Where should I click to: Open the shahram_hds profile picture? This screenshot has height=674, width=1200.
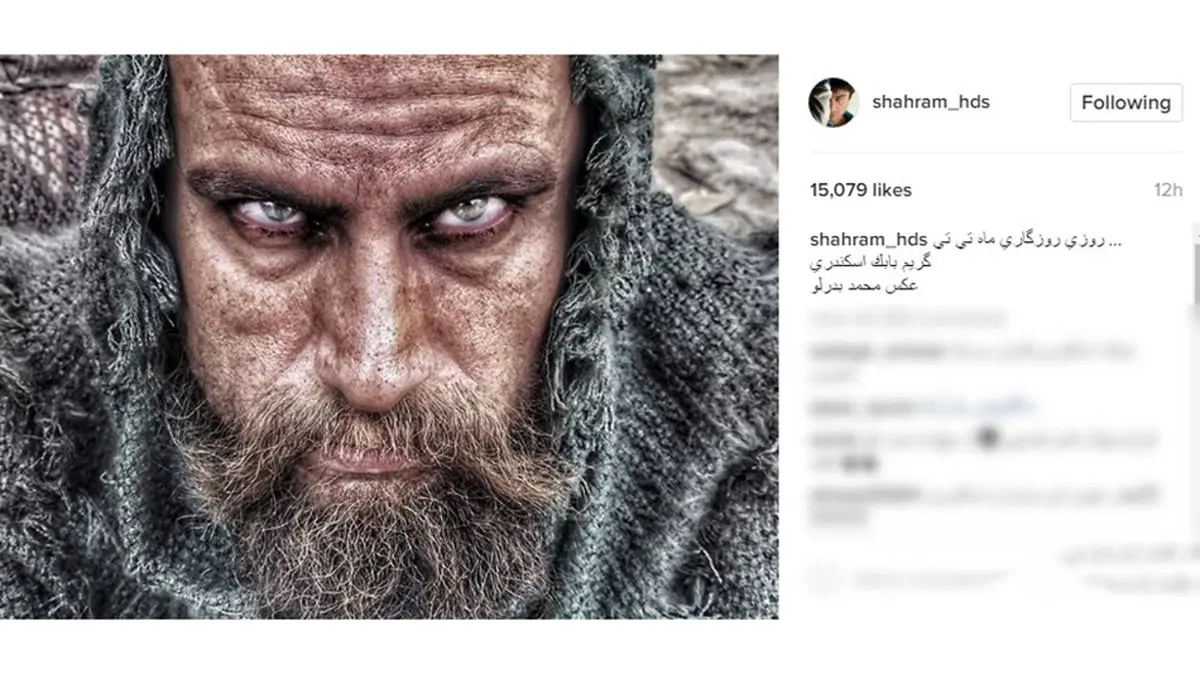[832, 102]
